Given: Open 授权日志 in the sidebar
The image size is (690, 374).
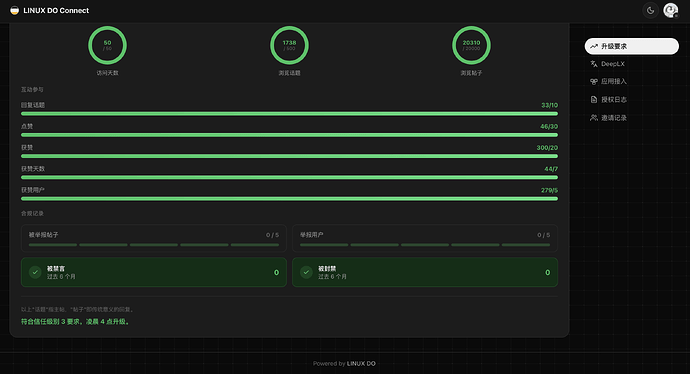Looking at the screenshot, I should [x=631, y=99].
